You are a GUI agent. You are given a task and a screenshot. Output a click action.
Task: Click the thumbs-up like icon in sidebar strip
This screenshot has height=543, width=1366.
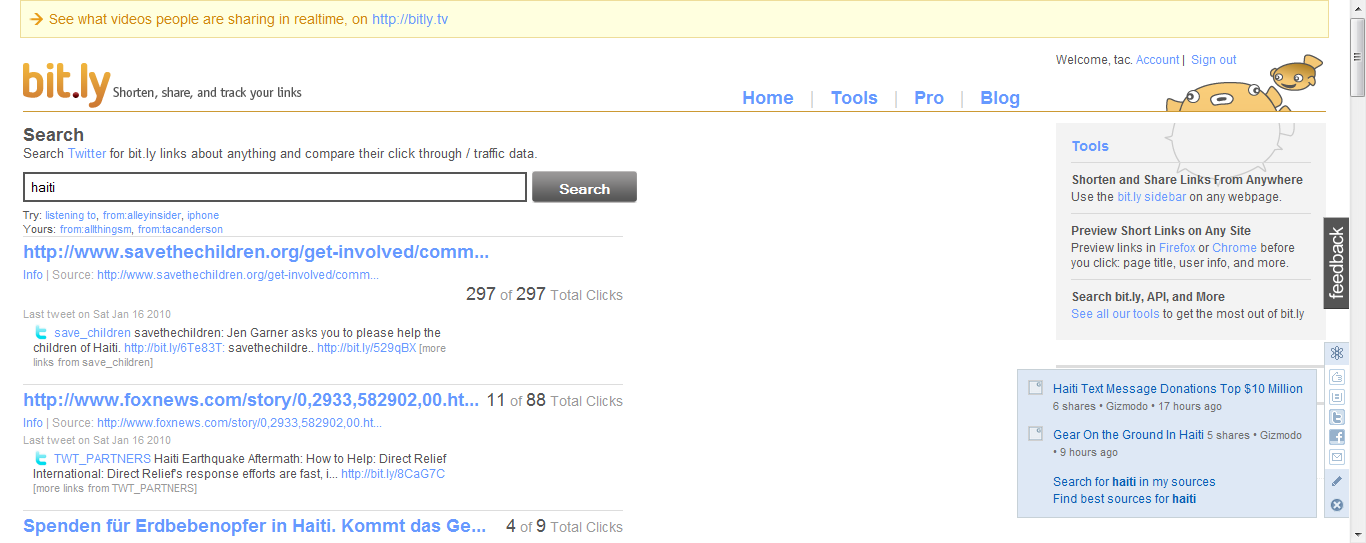[1337, 377]
